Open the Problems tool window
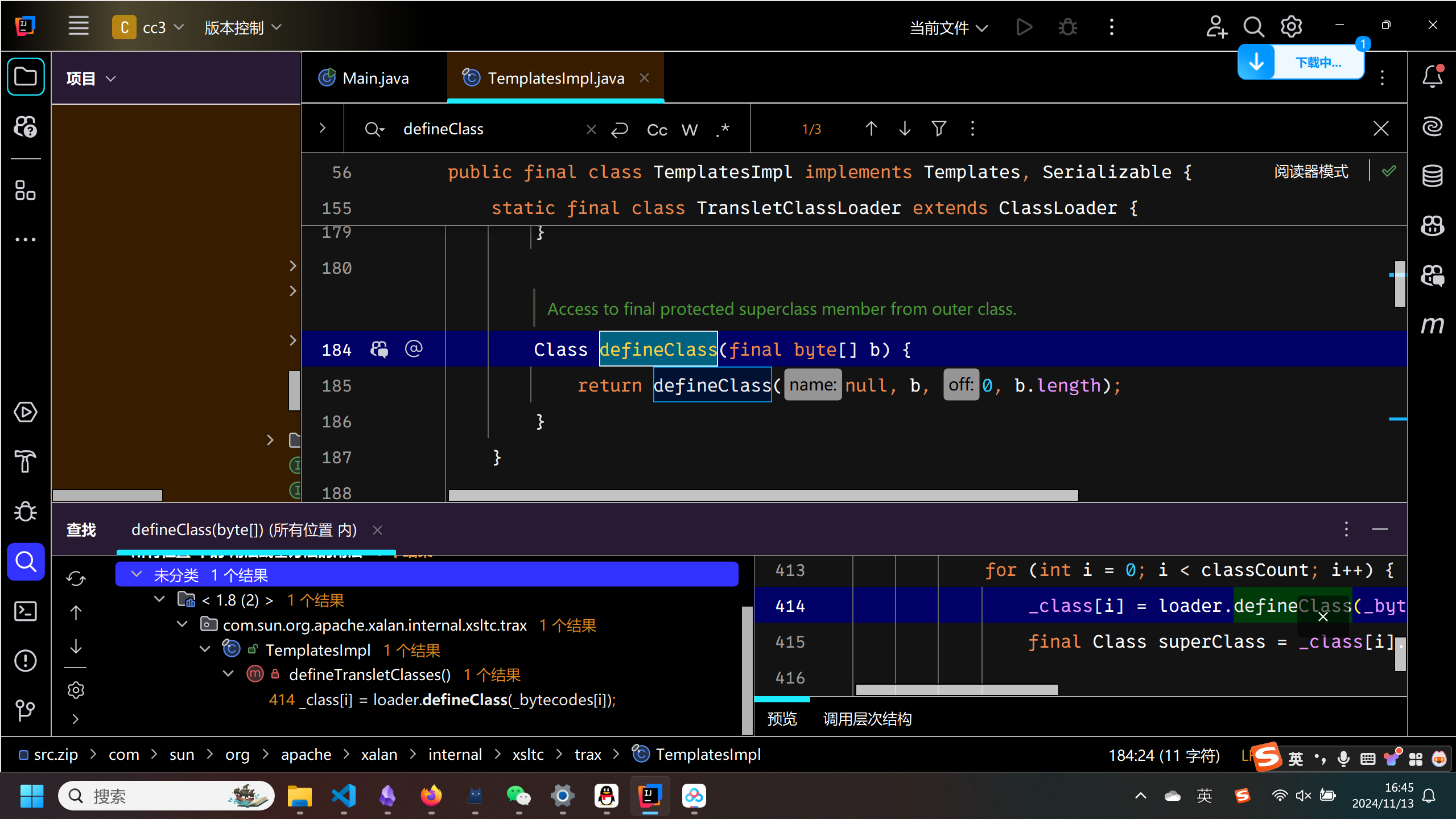This screenshot has width=1456, height=819. pyautogui.click(x=26, y=660)
